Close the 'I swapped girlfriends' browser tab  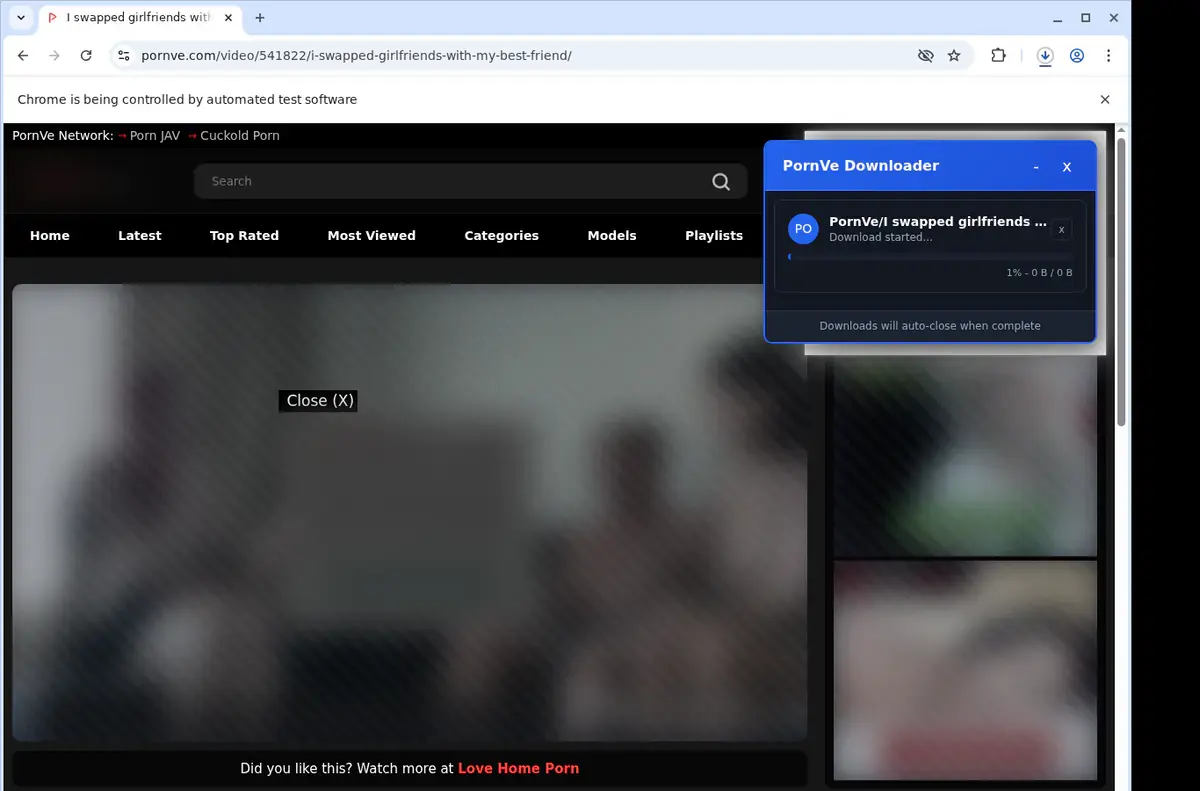[x=228, y=18]
